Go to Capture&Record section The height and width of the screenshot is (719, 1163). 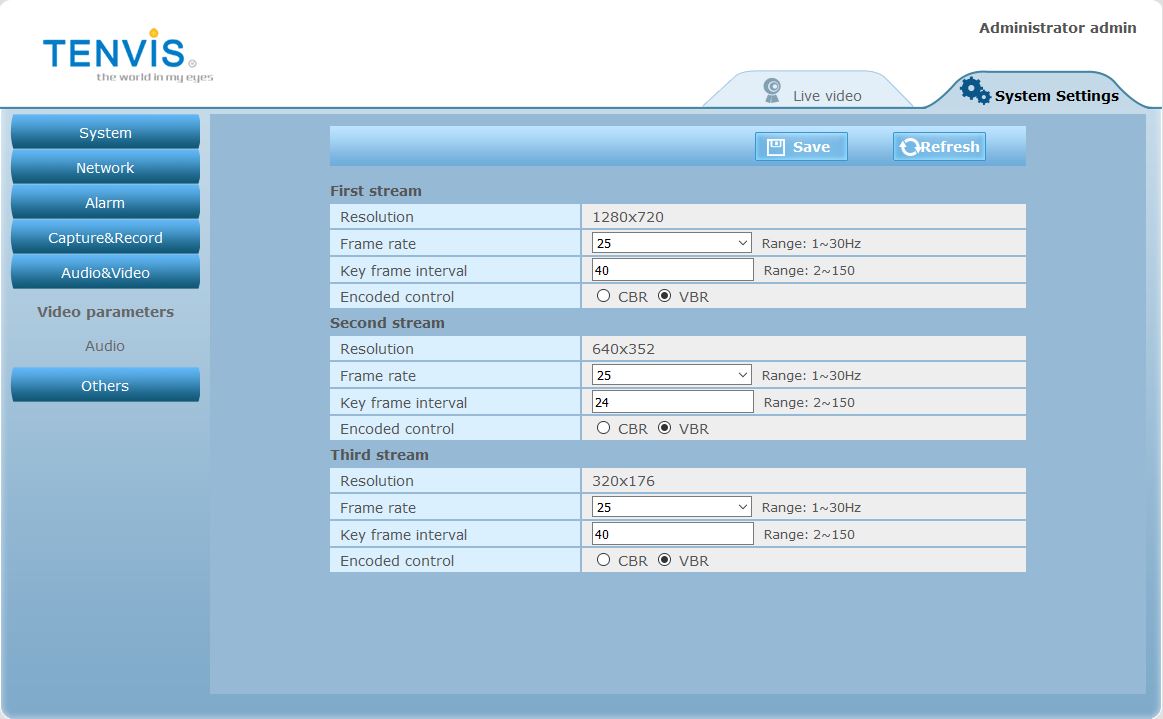[x=105, y=238]
